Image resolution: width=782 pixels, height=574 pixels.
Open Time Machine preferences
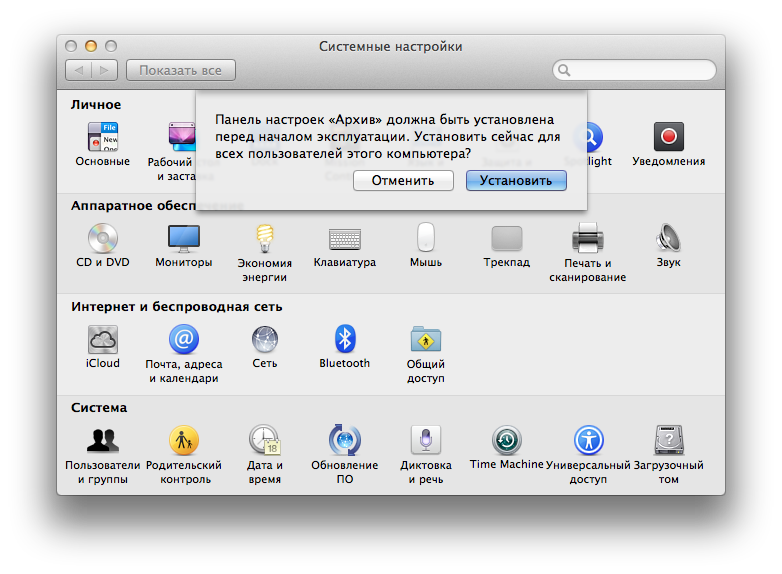[506, 441]
